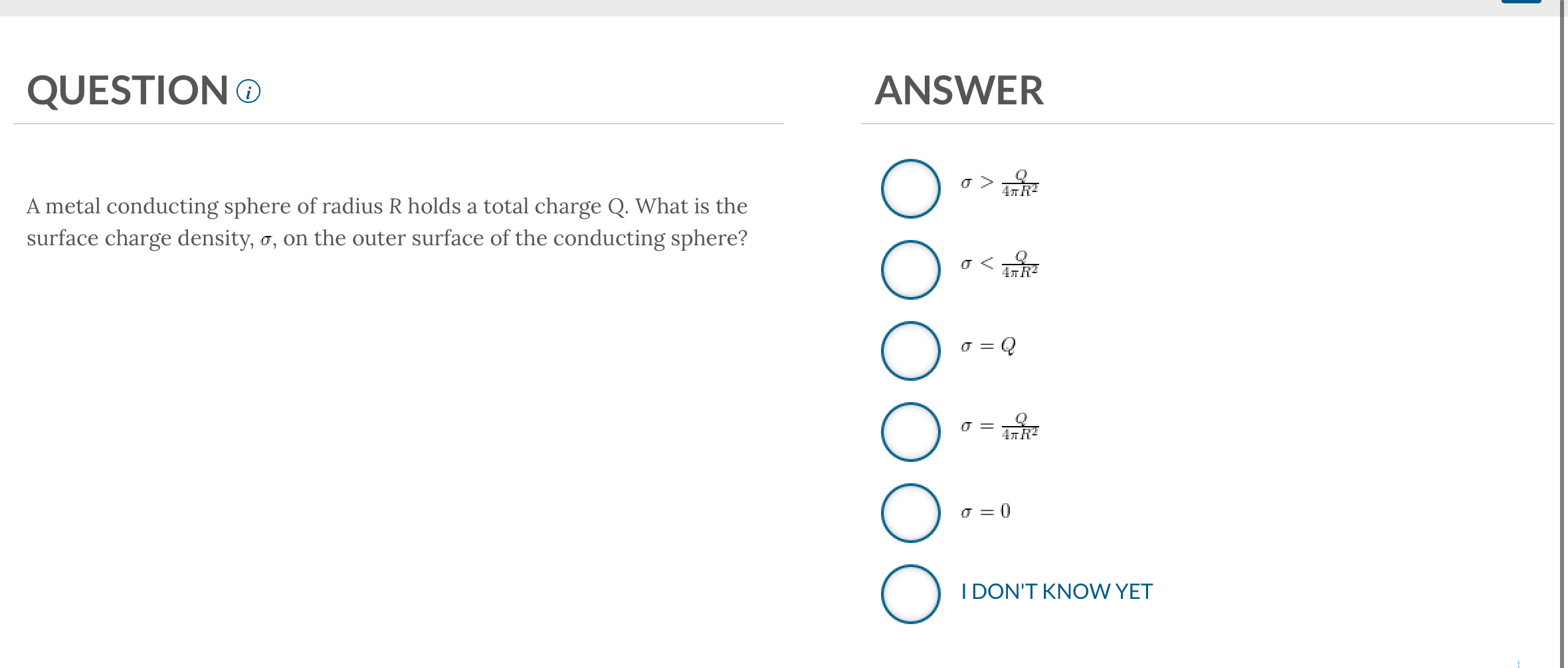The height and width of the screenshot is (668, 1568).
Task: Select the σ = Q answer option
Action: coord(910,350)
